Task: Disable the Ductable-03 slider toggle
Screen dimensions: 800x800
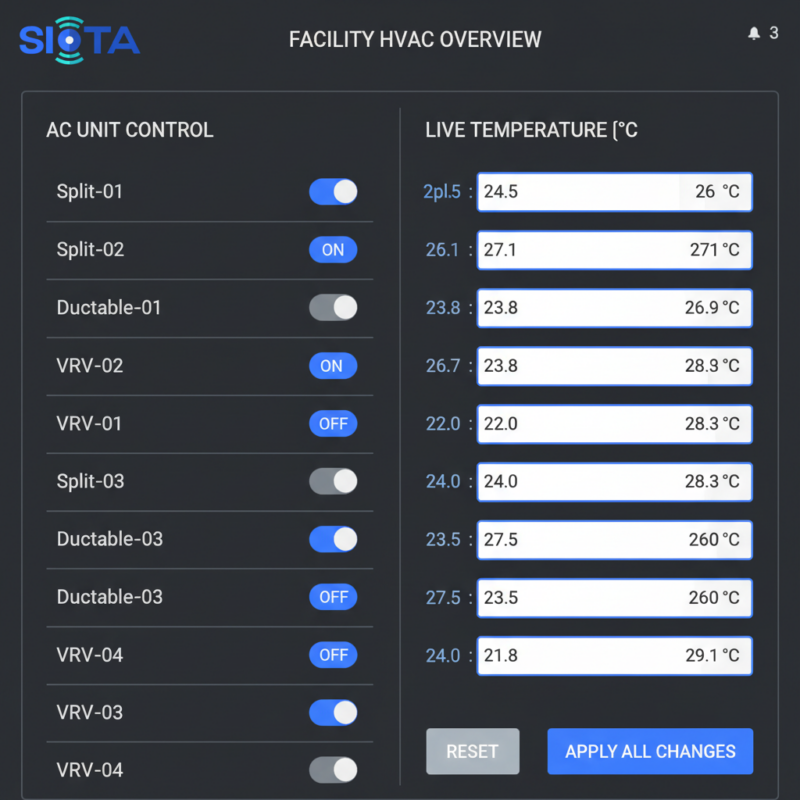Action: [x=333, y=539]
